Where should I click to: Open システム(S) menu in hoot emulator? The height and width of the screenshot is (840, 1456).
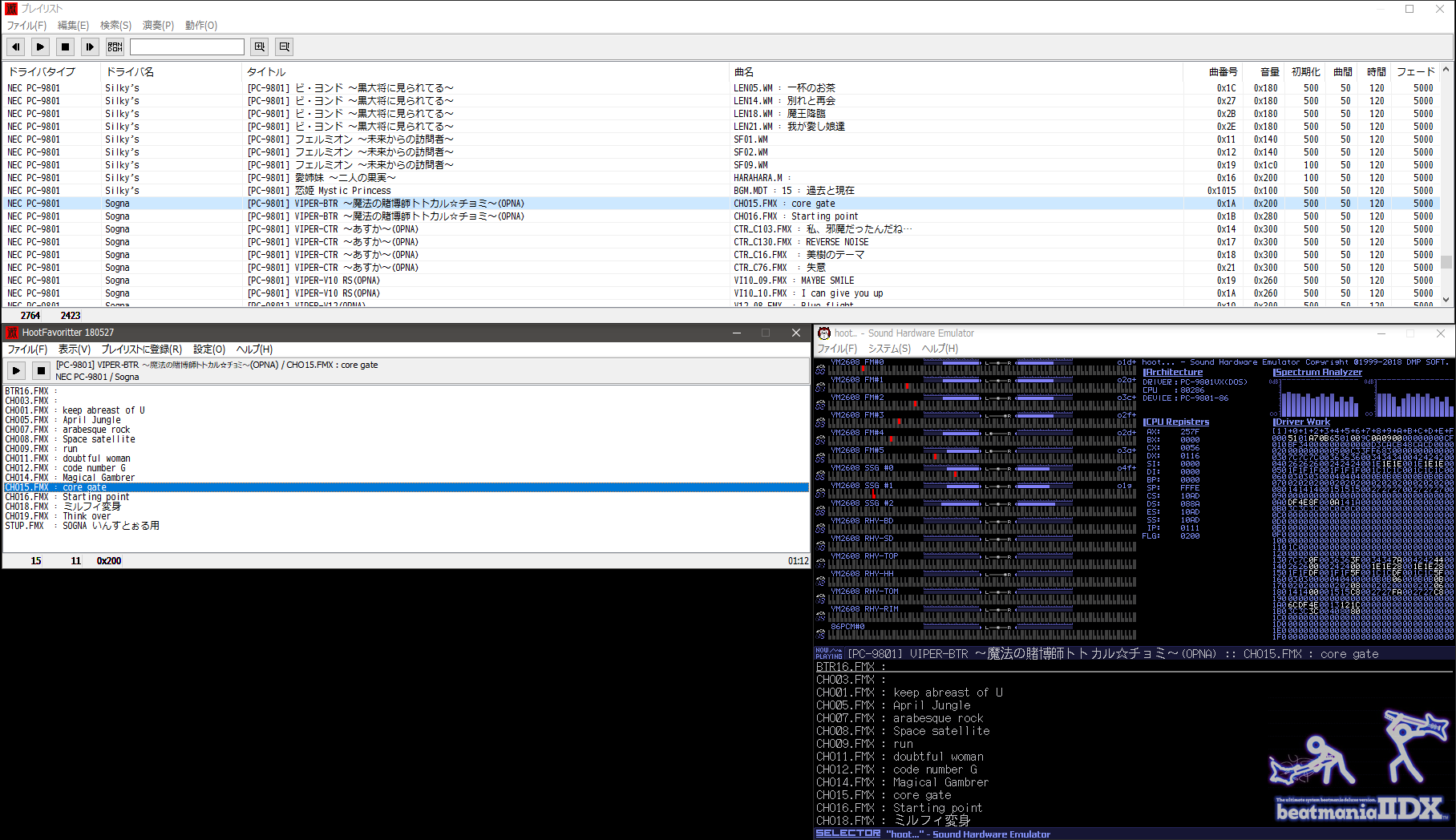point(889,349)
